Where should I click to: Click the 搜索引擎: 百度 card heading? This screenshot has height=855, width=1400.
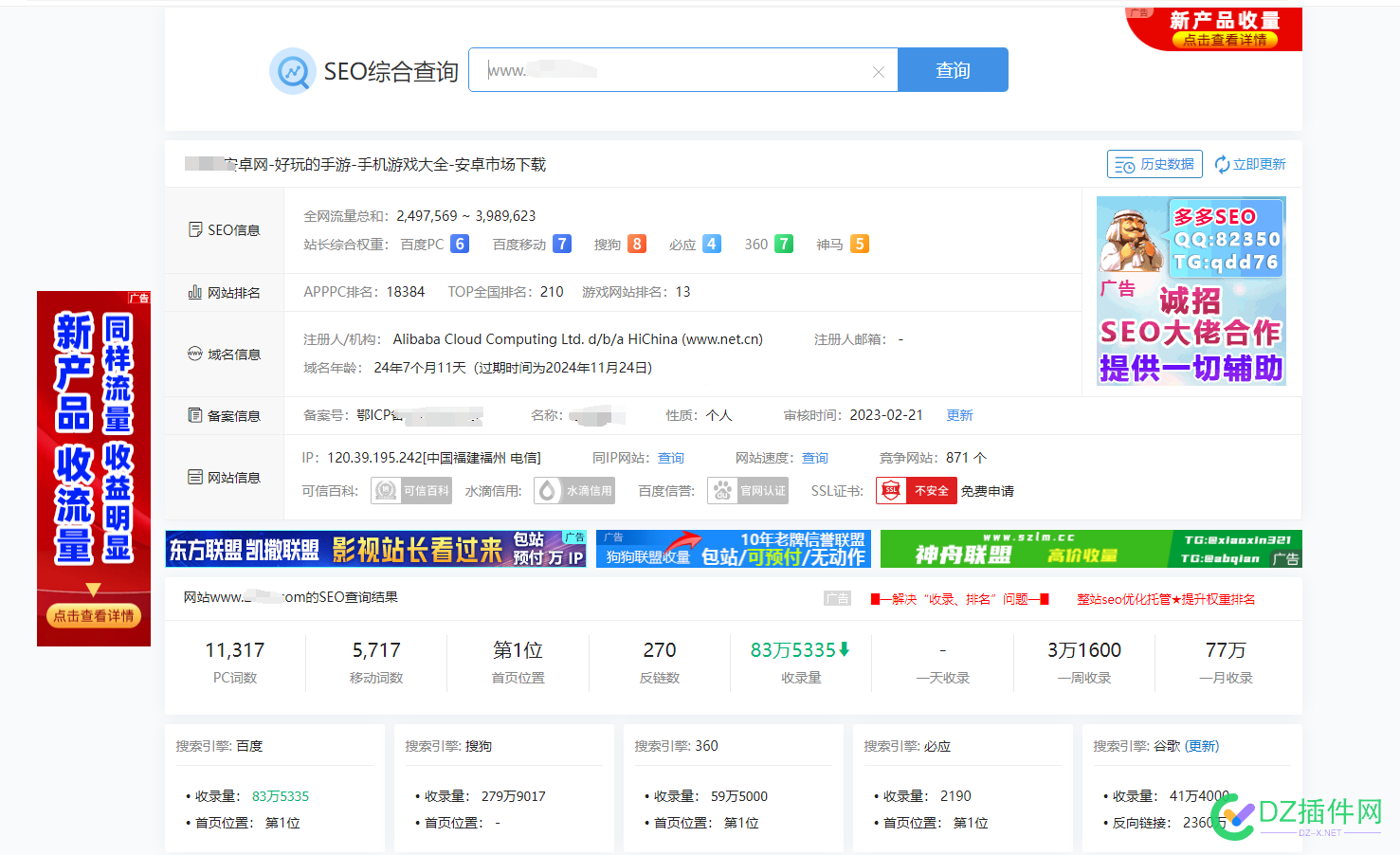(x=219, y=746)
